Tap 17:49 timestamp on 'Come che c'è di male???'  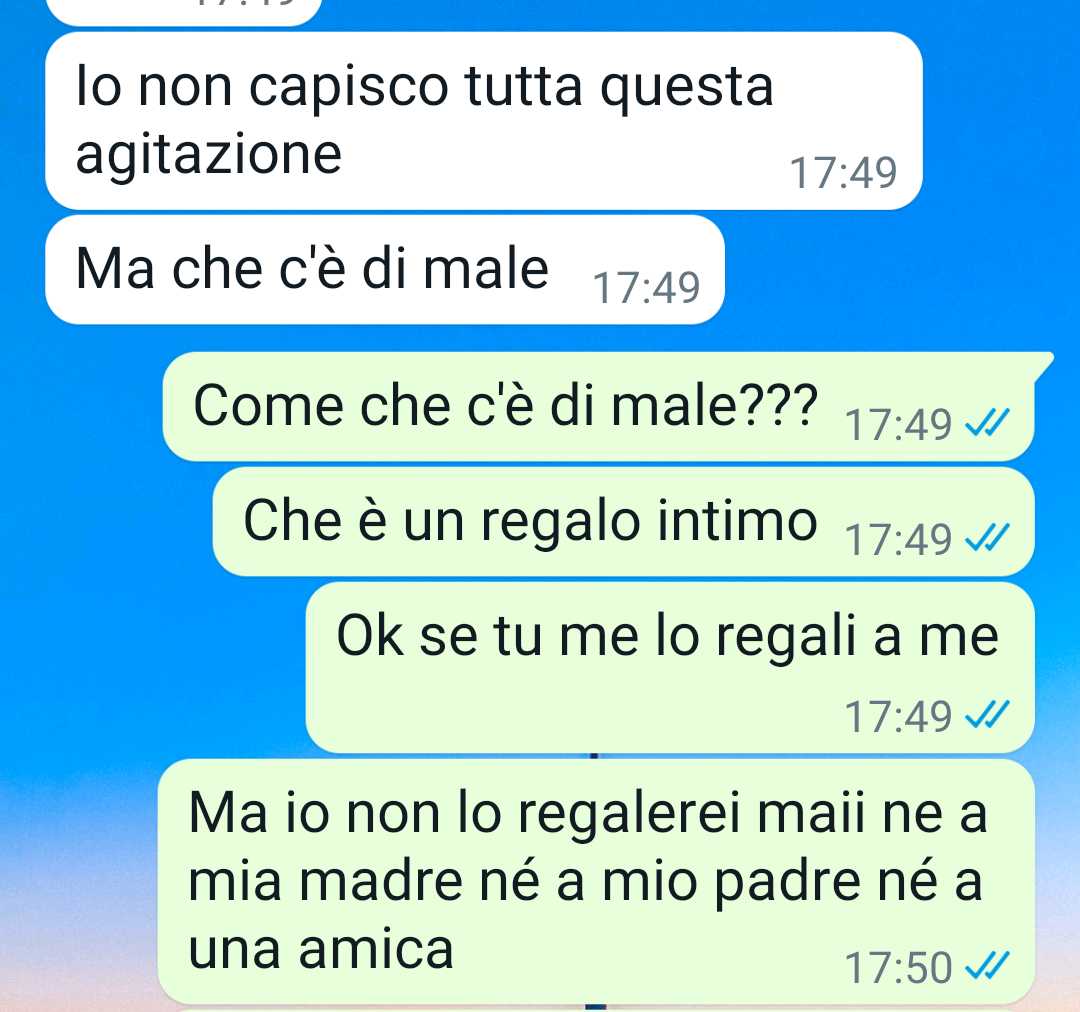pos(897,424)
